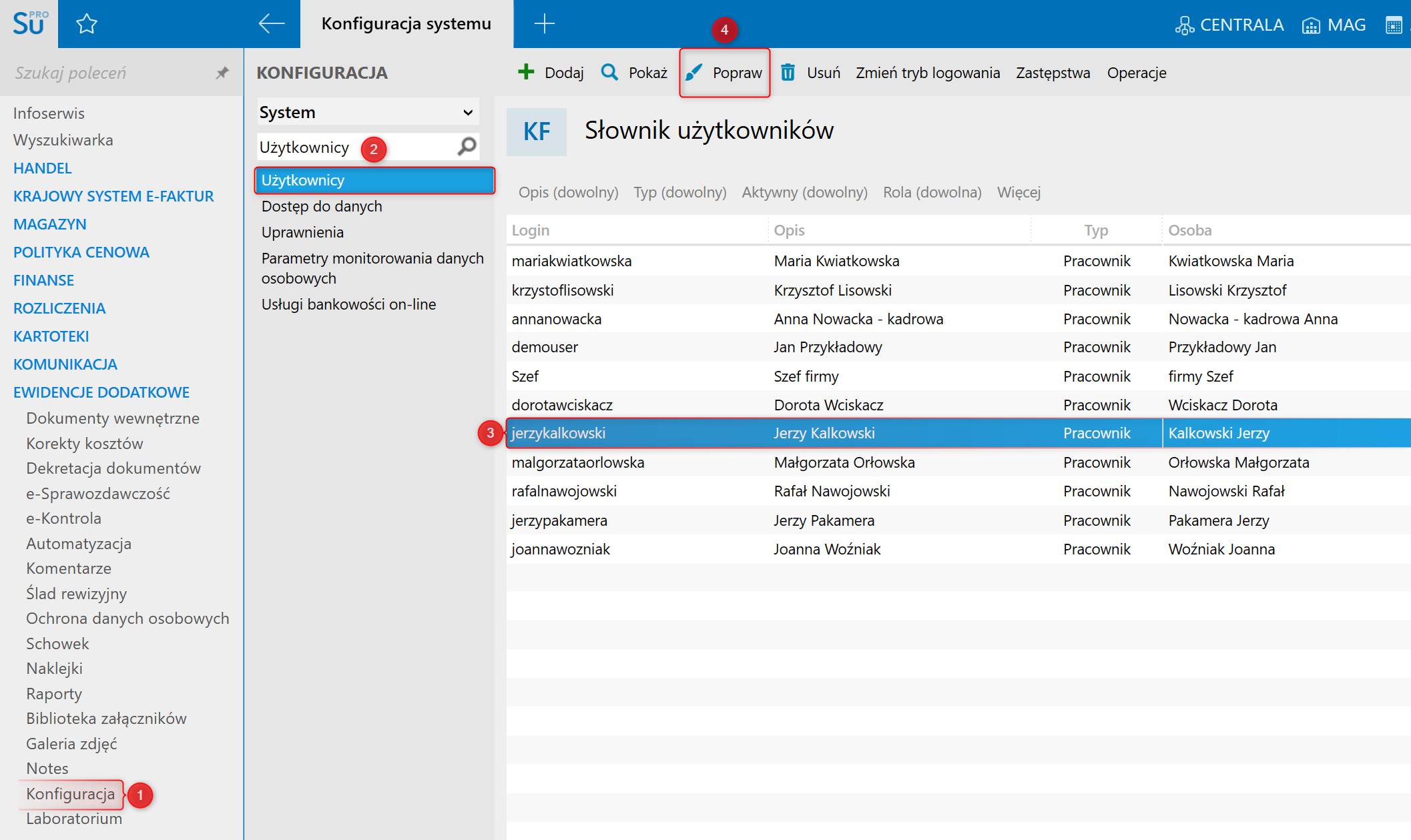1411x840 pixels.
Task: Select Uprawnienia in configuration list
Action: pyautogui.click(x=302, y=232)
